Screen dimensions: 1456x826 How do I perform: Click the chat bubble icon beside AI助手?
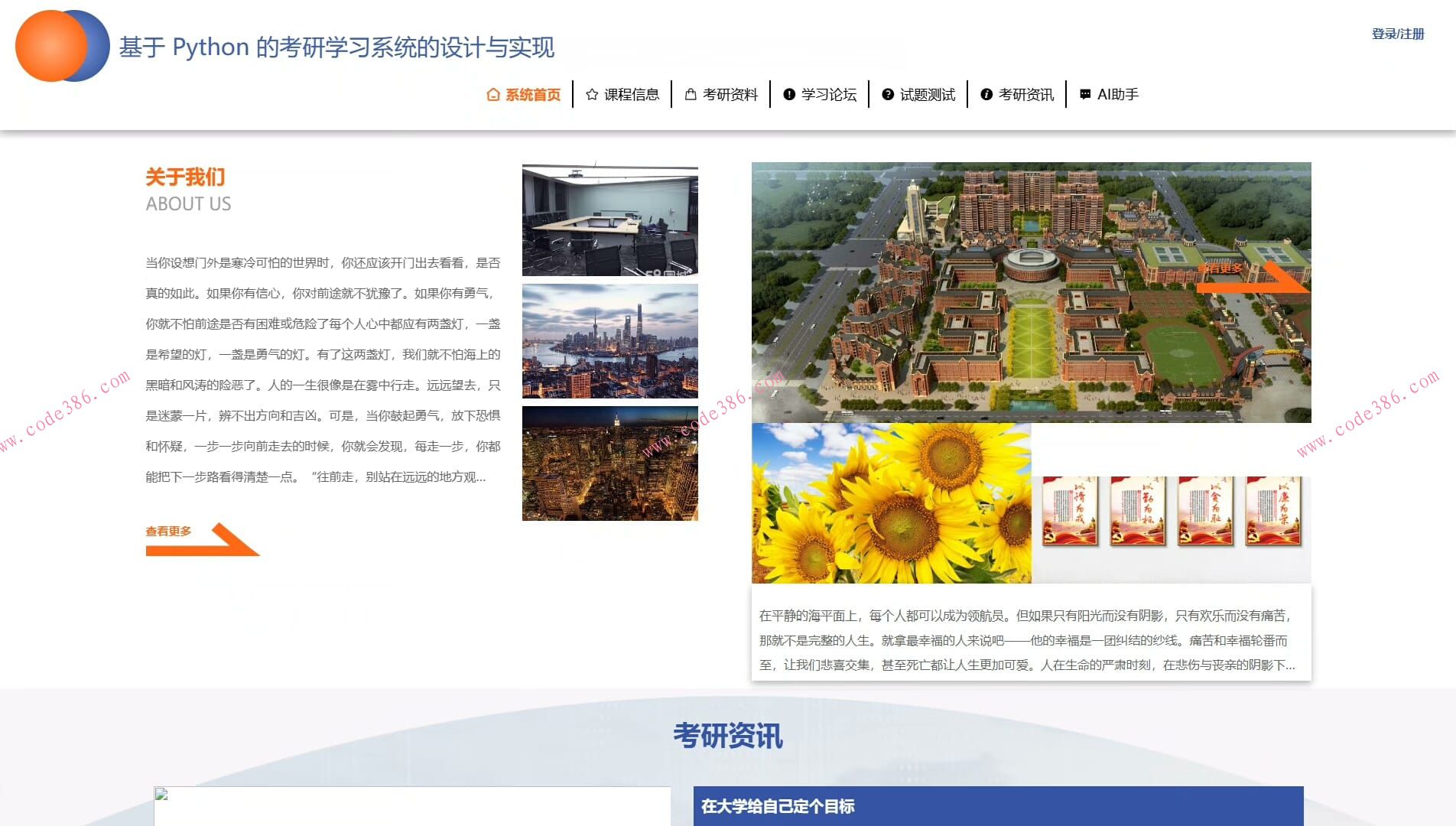coord(1085,95)
